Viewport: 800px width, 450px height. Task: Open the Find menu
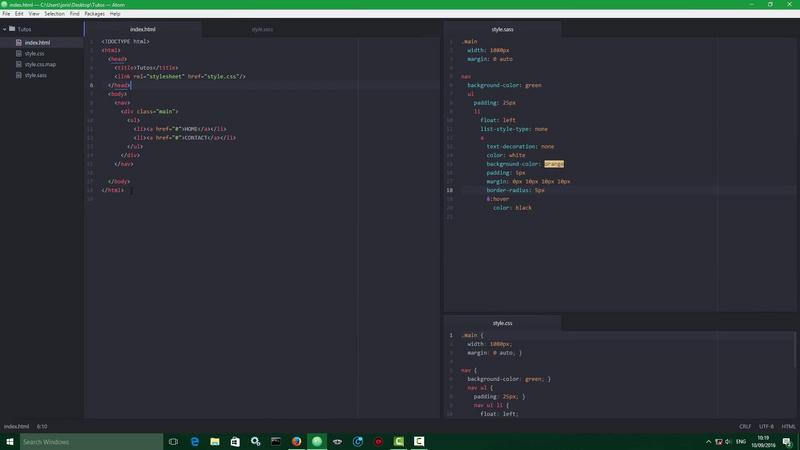tap(74, 14)
